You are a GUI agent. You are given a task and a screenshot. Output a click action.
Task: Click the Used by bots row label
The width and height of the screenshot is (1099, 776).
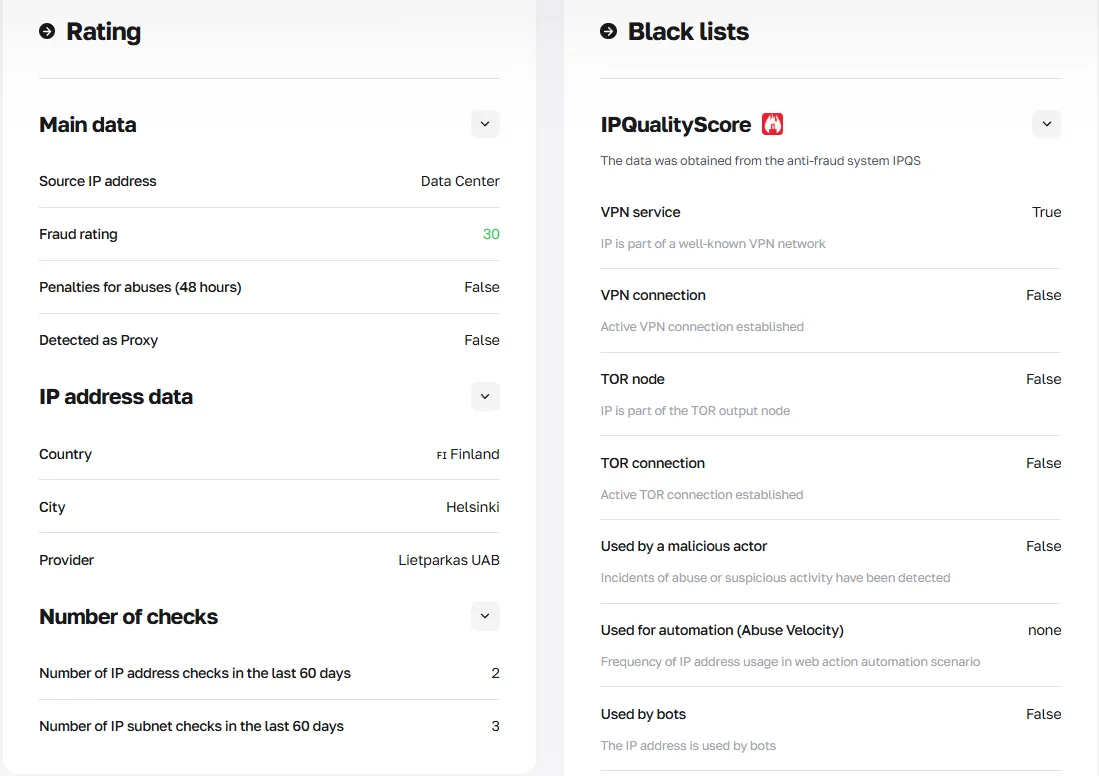[643, 714]
